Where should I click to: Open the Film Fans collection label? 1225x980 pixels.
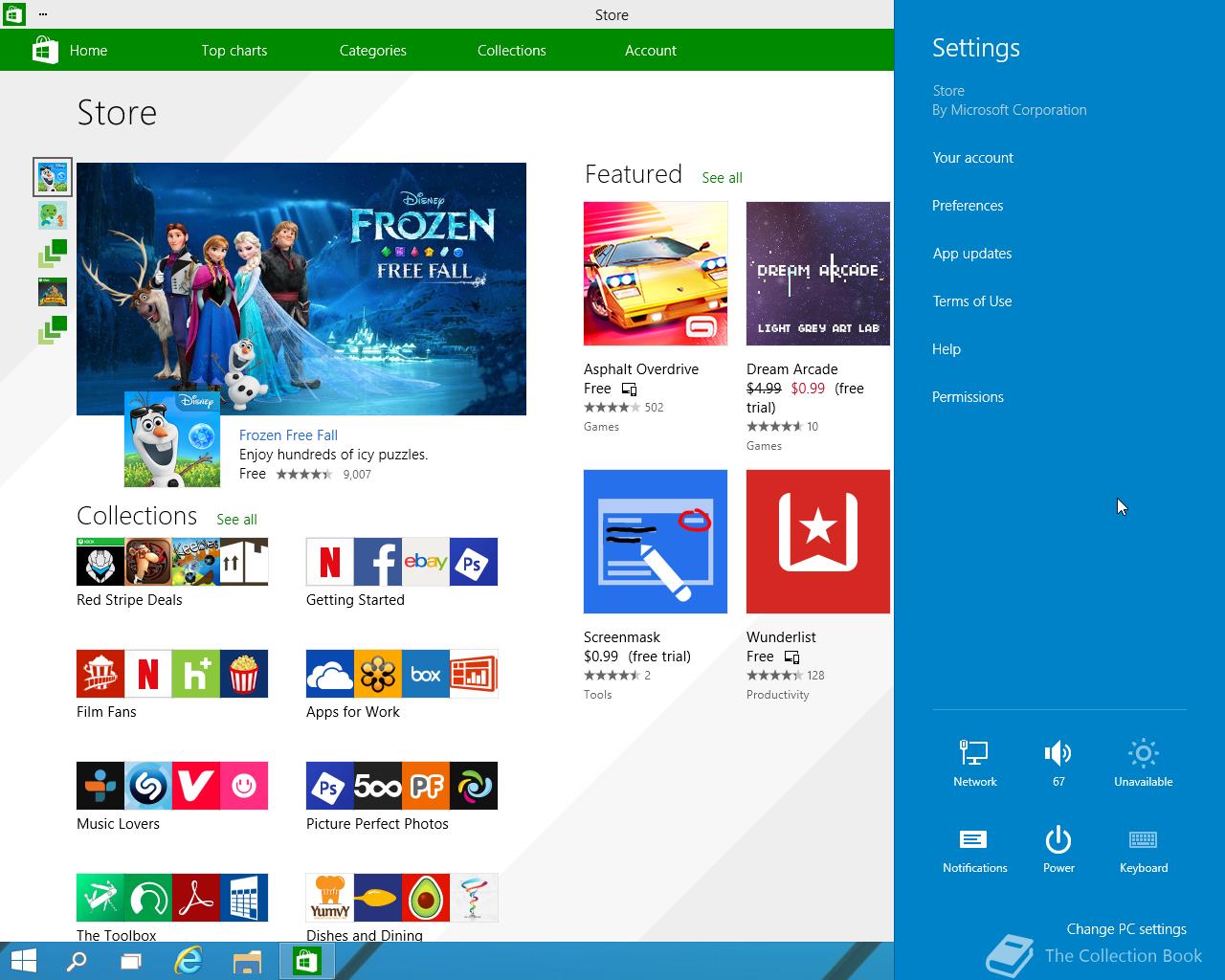point(106,712)
